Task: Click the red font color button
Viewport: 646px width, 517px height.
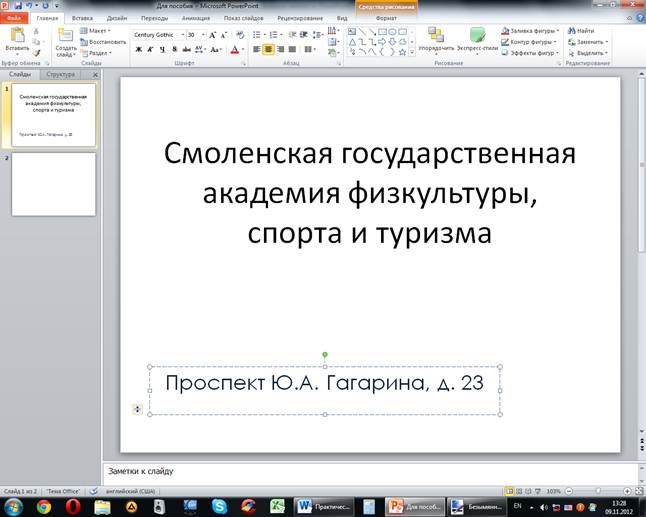Action: click(x=235, y=48)
